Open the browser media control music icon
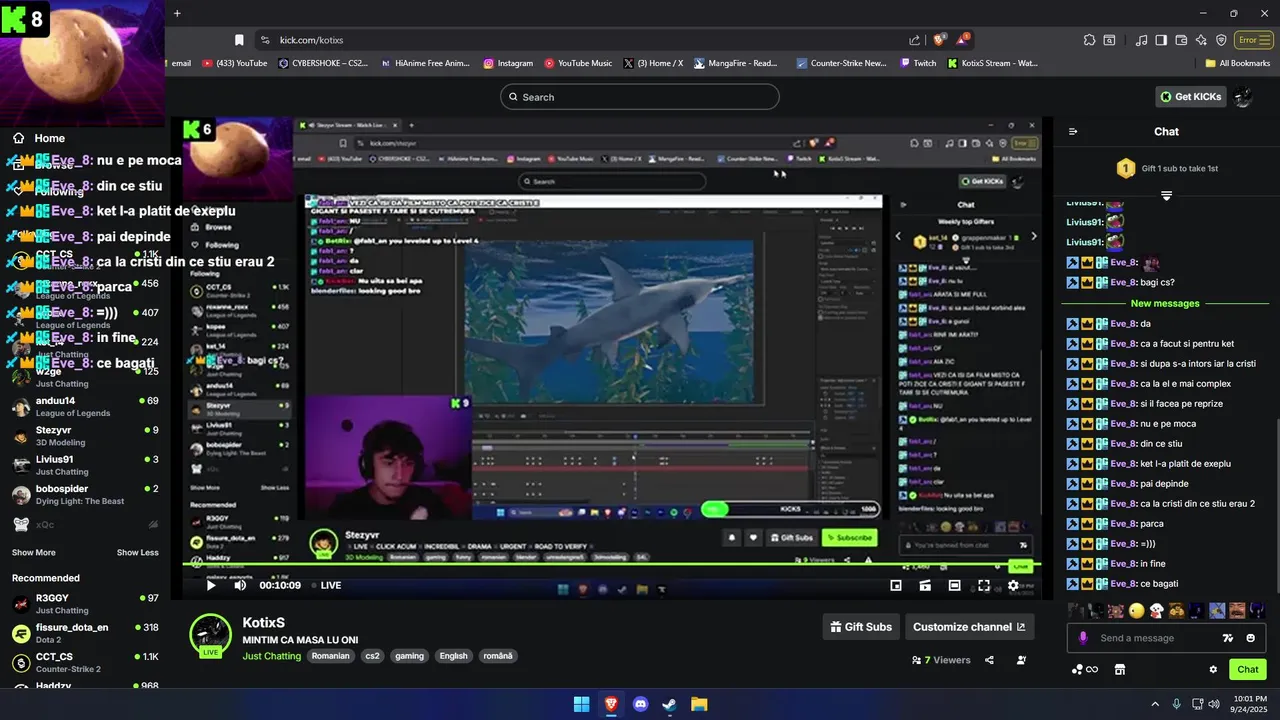The width and height of the screenshot is (1280, 720). 1141,40
